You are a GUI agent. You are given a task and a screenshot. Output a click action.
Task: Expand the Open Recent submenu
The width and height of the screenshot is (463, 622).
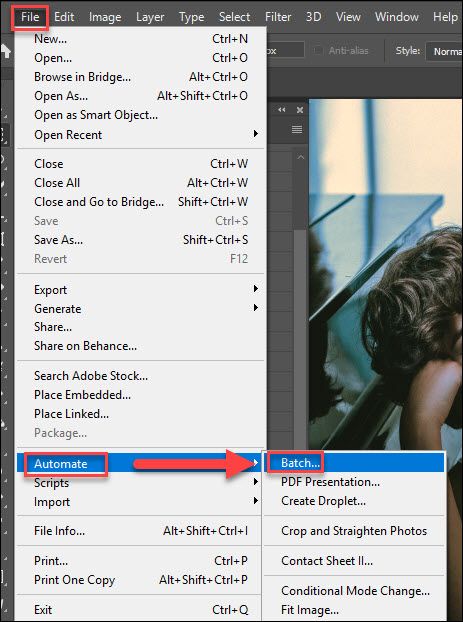point(140,135)
